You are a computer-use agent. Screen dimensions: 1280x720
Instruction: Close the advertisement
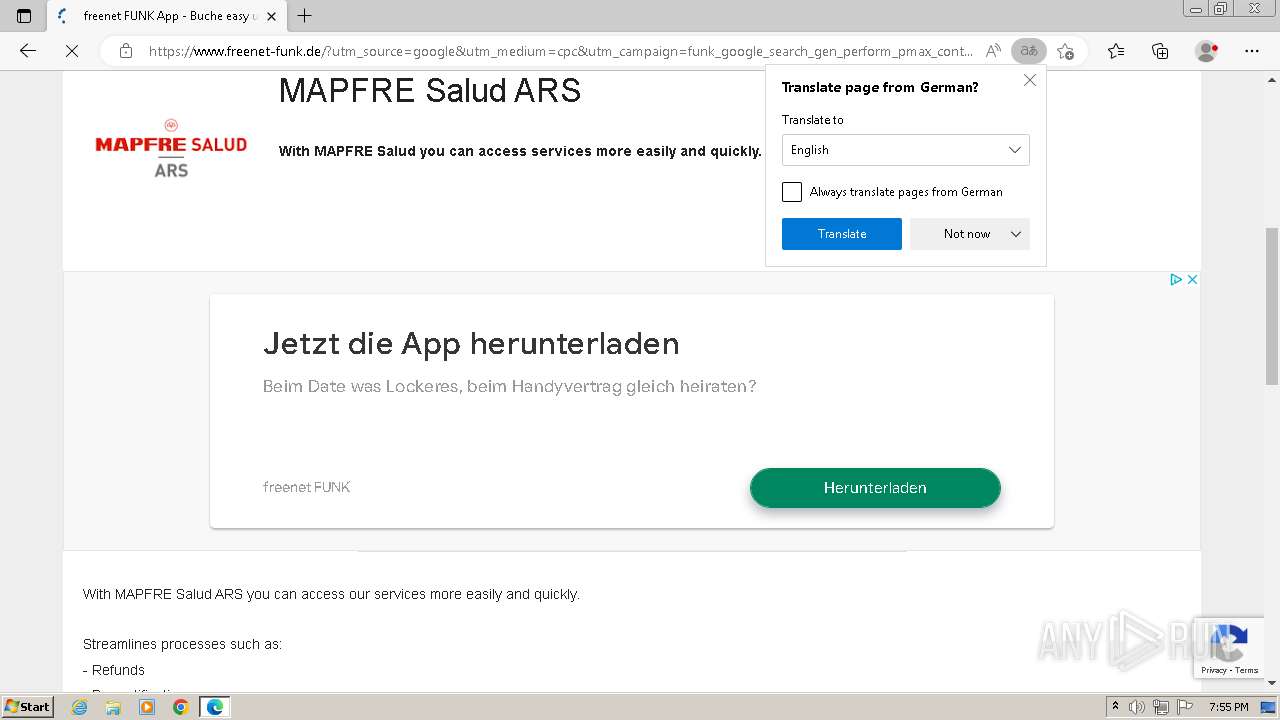point(1192,280)
